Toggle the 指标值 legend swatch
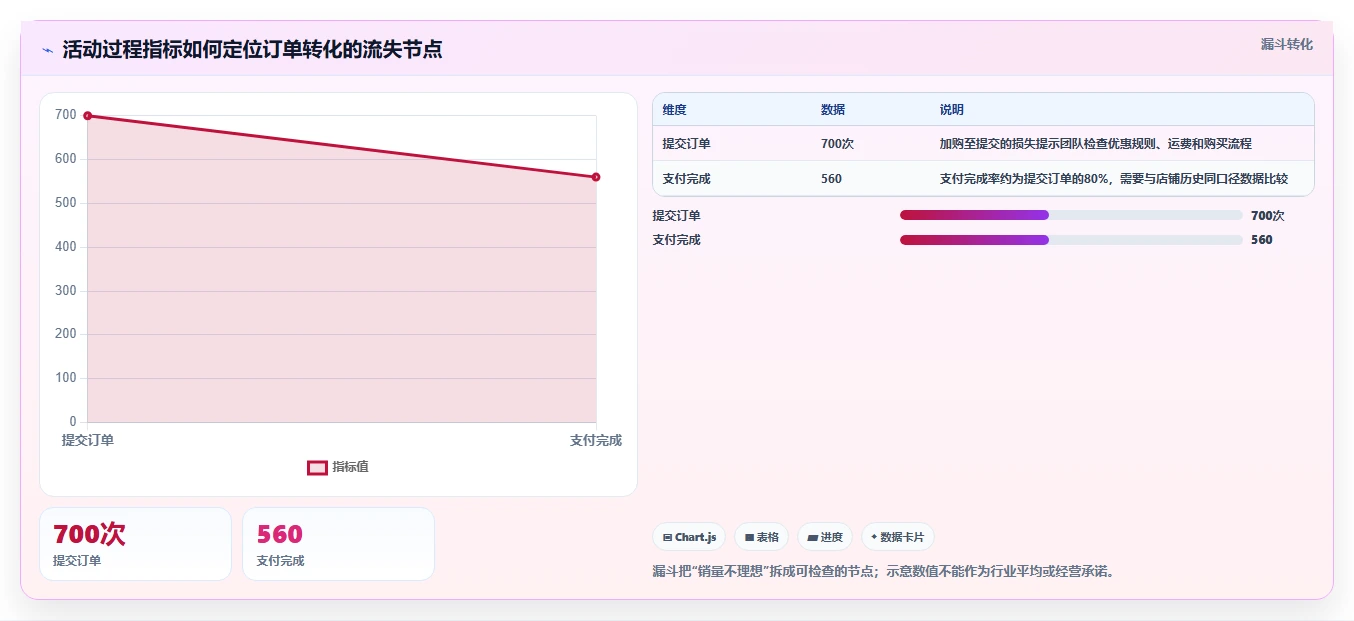1354x621 pixels. [x=317, y=467]
